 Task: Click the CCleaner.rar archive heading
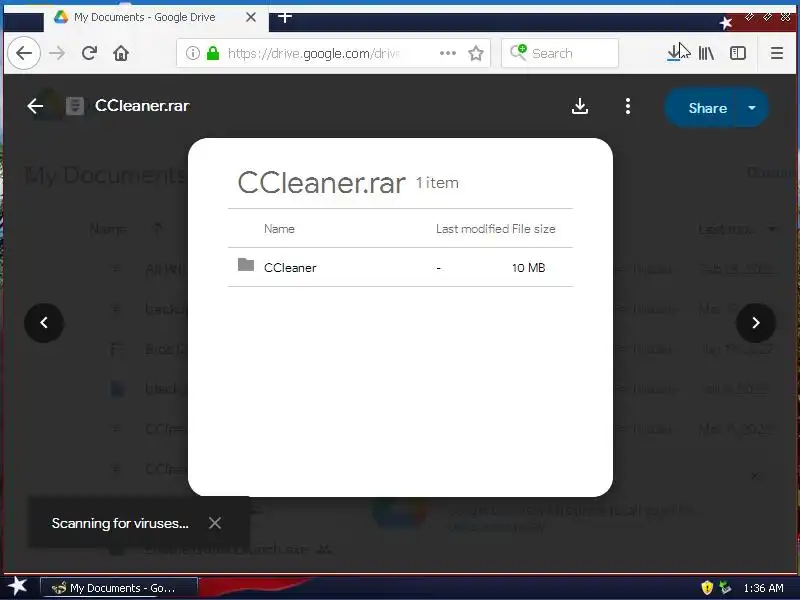(321, 183)
